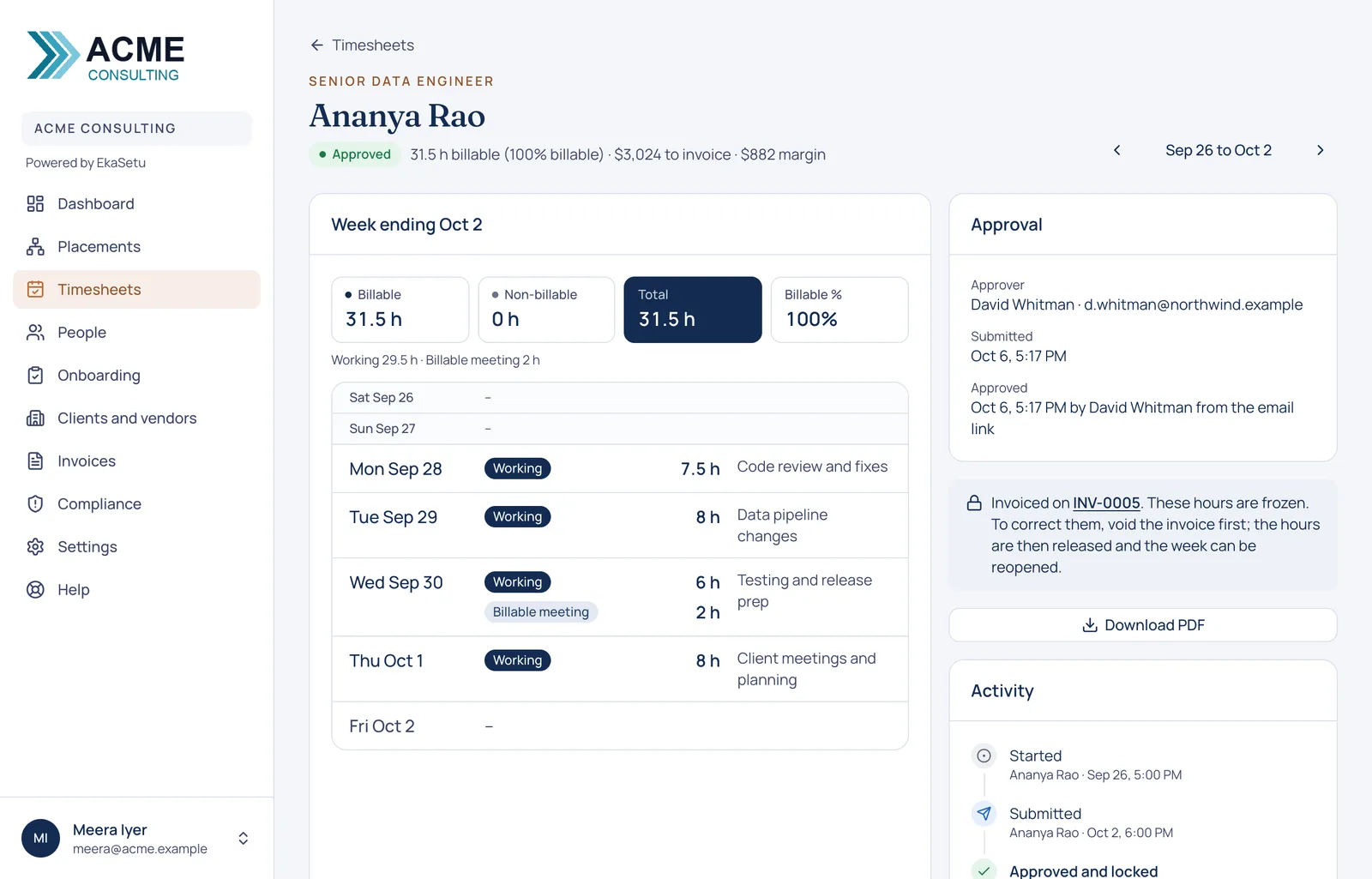Click 'Working 29.5 h · Billable meeting 2 h' summary
1372x879 pixels.
pyautogui.click(x=436, y=360)
